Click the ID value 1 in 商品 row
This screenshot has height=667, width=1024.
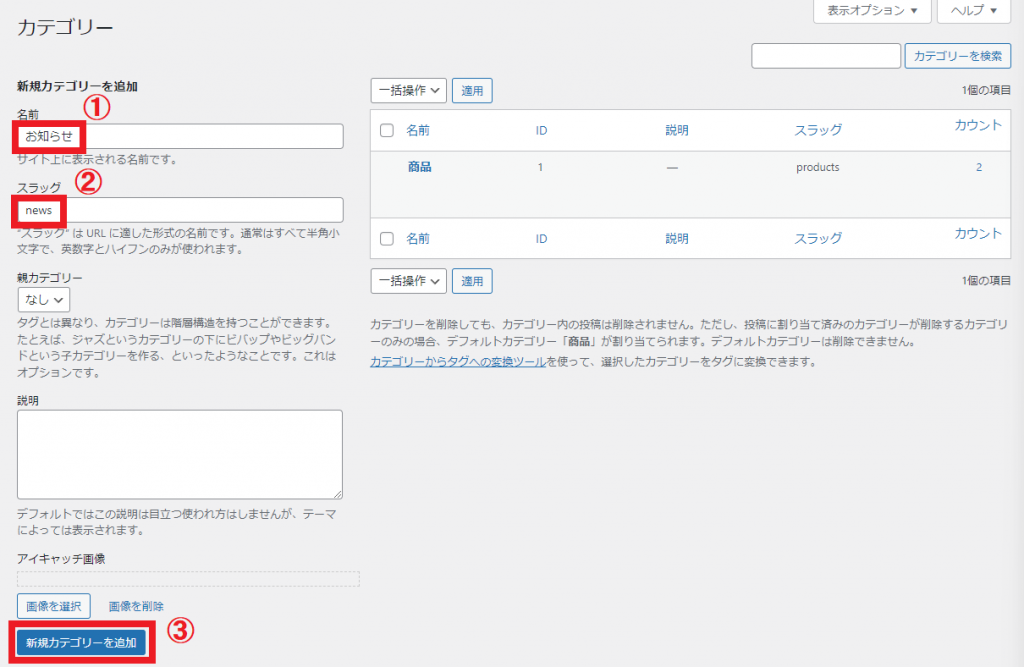pos(540,167)
